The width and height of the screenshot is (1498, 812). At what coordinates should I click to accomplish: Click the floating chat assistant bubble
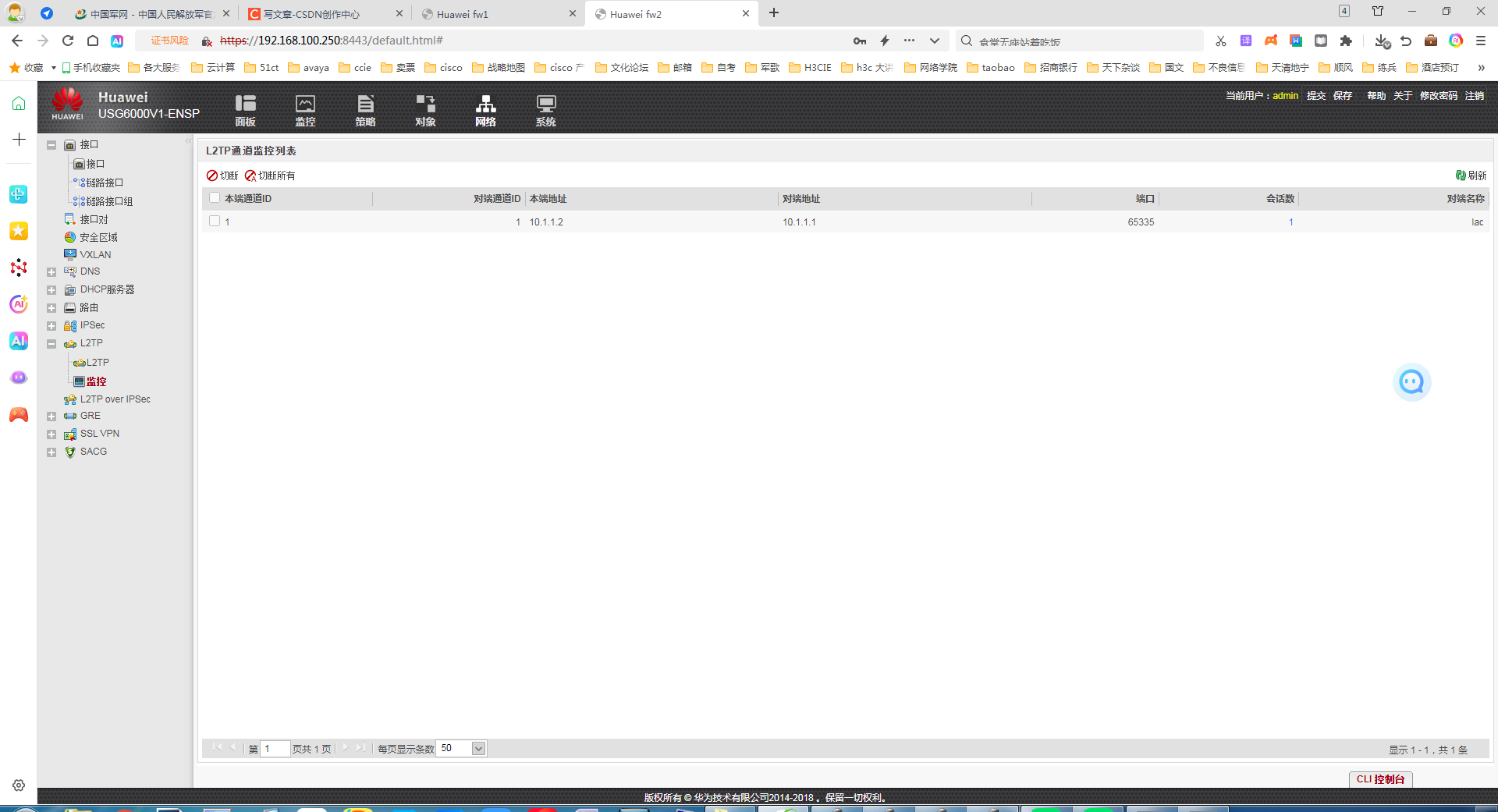pos(1411,382)
